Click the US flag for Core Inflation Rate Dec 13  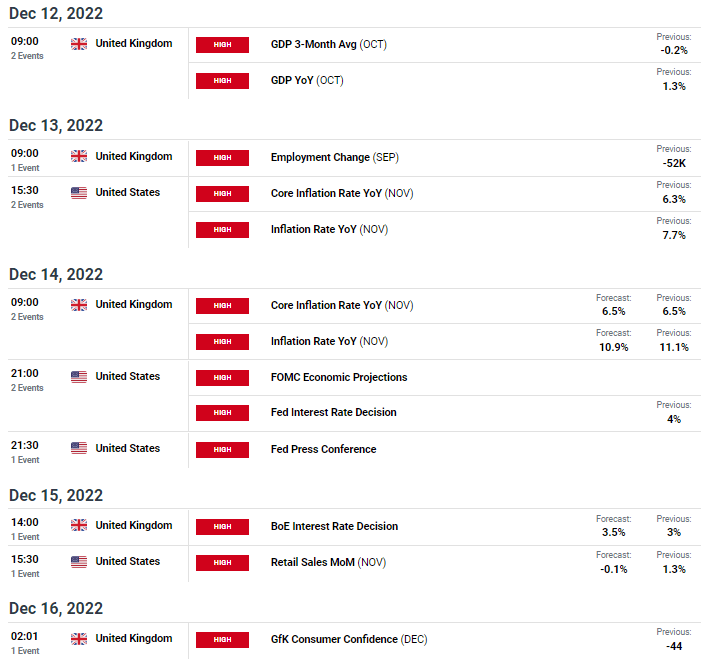coord(79,193)
